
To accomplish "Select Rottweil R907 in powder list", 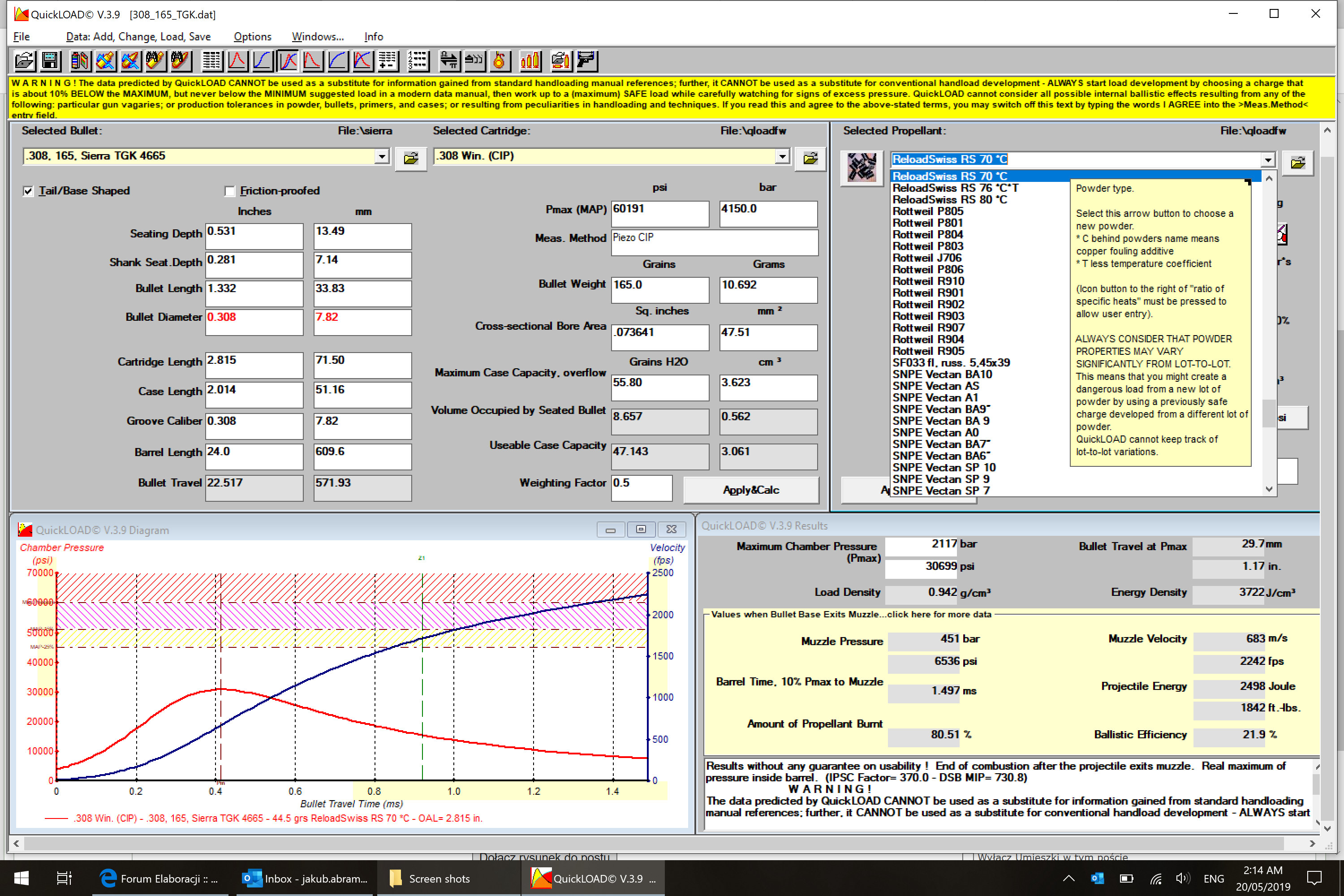I will coord(928,327).
